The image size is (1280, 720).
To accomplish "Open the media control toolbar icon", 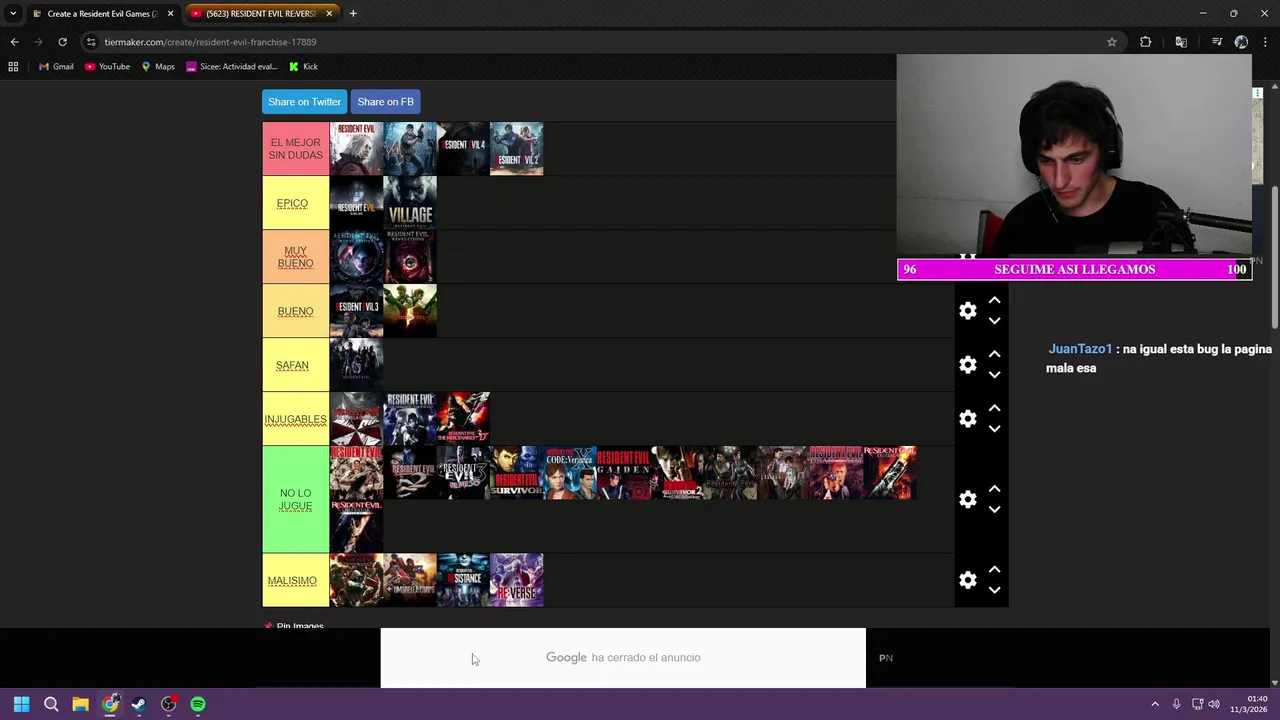I will (x=1217, y=42).
